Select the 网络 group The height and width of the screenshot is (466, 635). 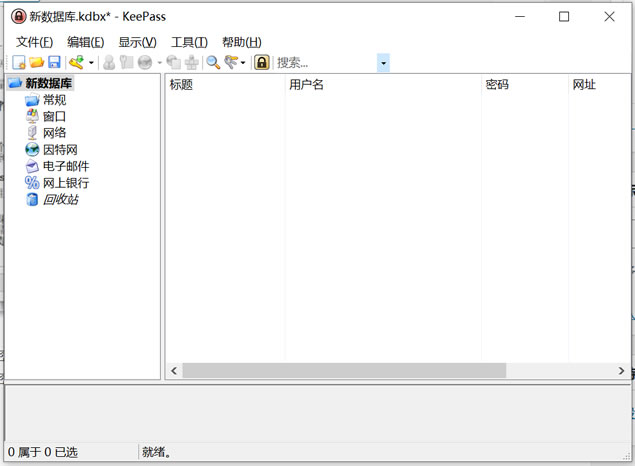coord(54,133)
